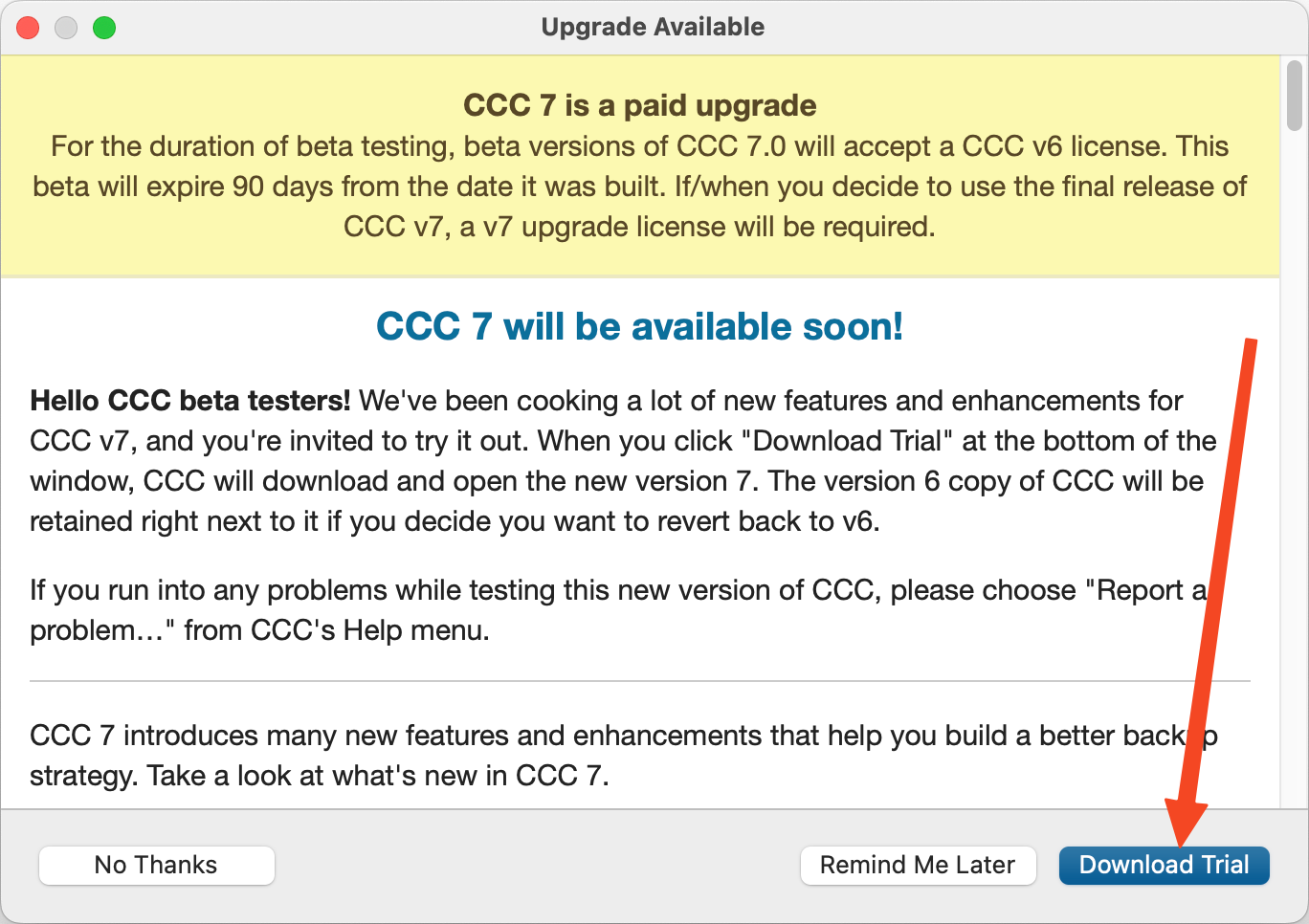Click the "Report a problem…" sentence

coord(617,610)
